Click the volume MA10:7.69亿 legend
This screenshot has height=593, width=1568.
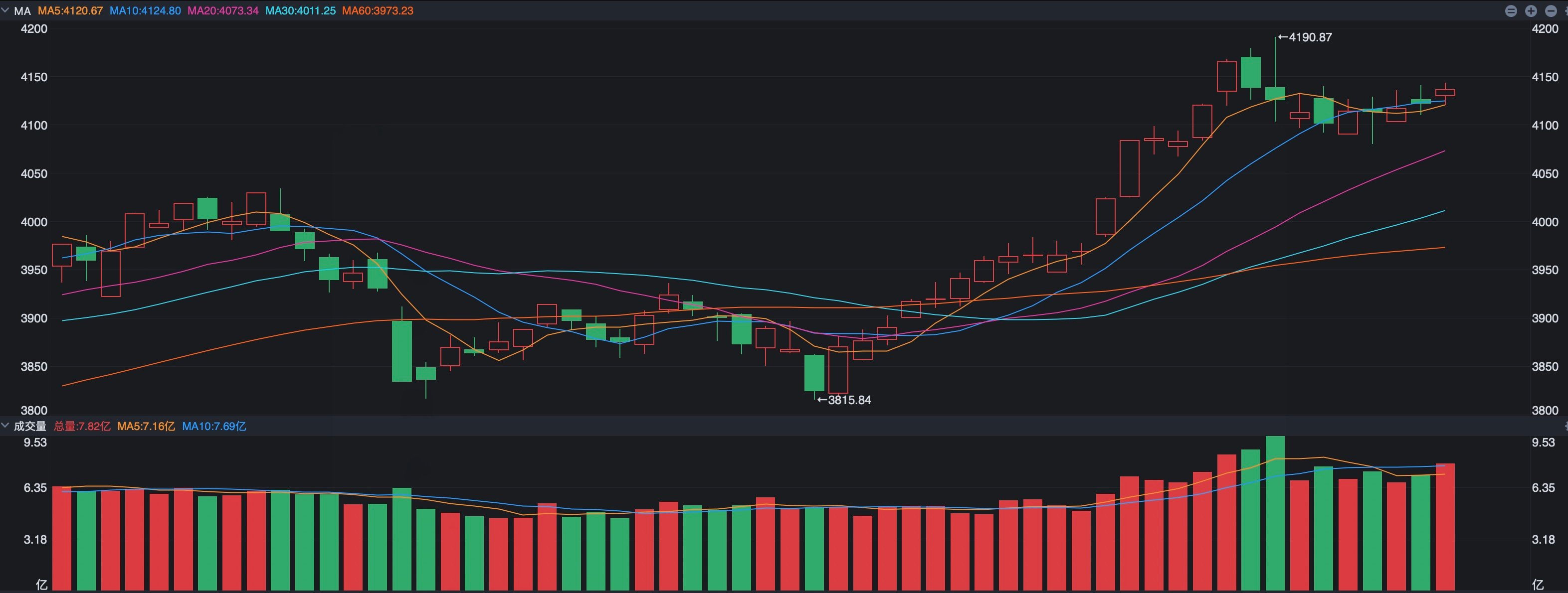214,427
